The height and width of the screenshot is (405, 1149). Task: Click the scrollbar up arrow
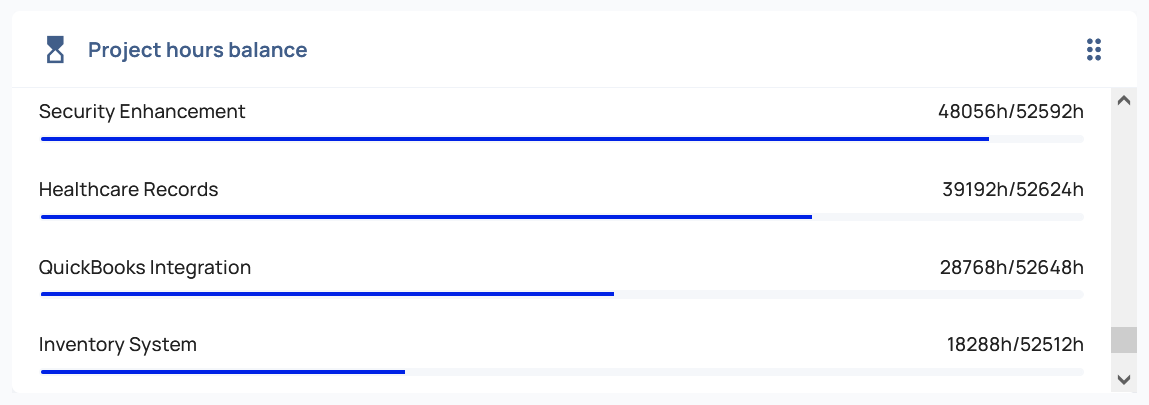1123,100
